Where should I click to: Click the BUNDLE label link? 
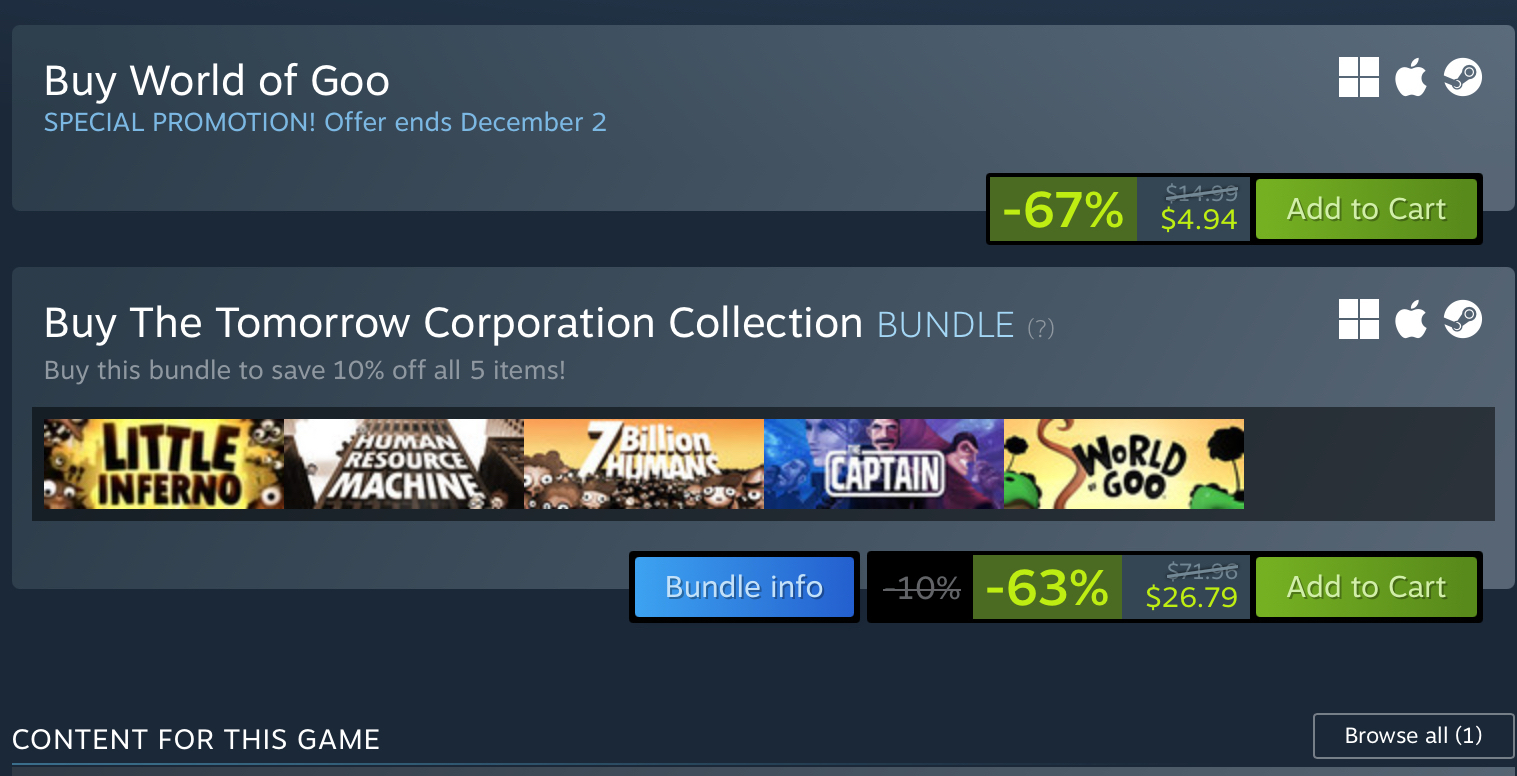[x=945, y=326]
